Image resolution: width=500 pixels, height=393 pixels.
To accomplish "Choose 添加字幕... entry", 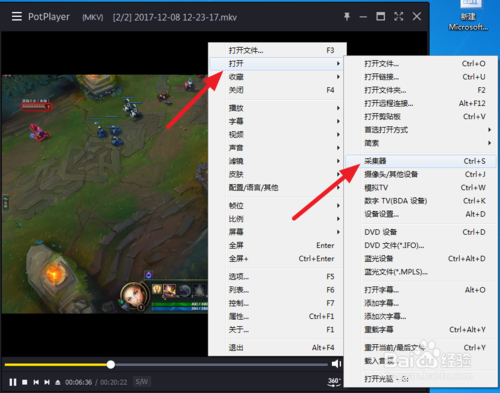I will (x=421, y=303).
